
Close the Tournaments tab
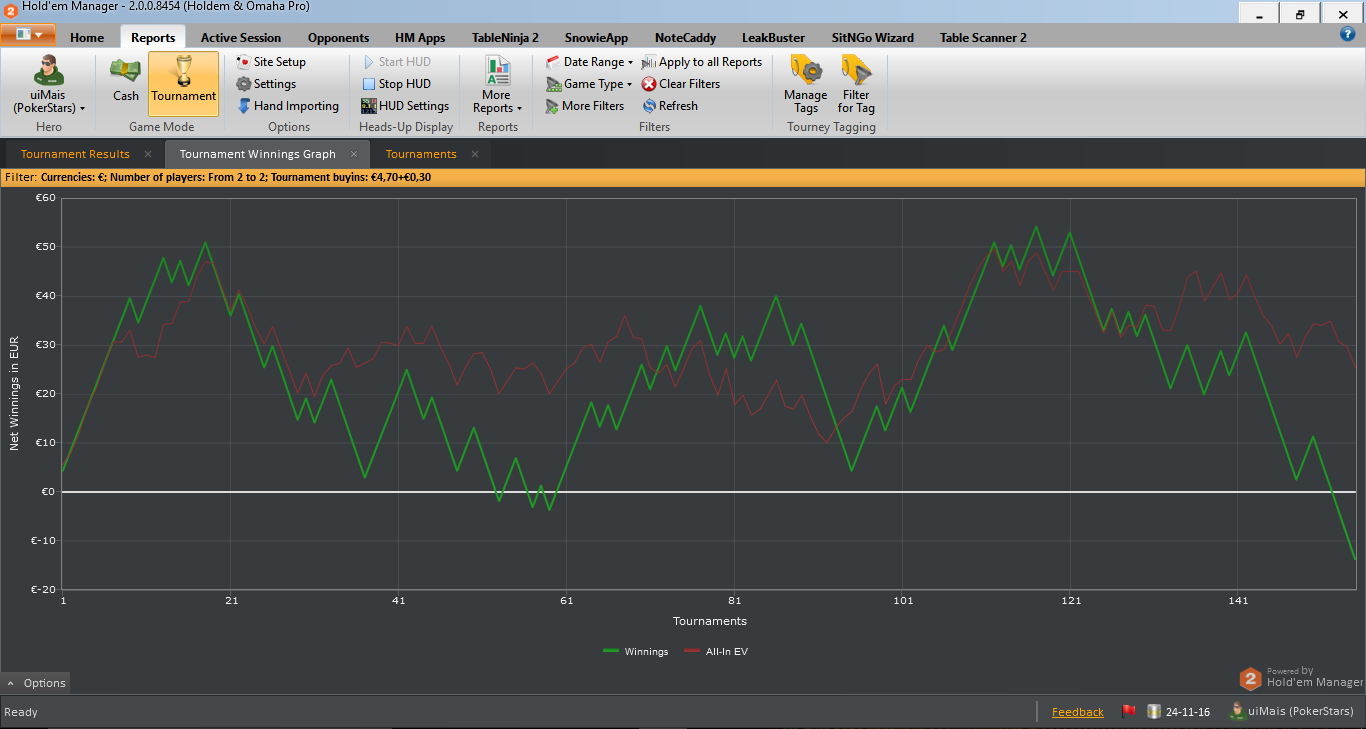coord(475,154)
